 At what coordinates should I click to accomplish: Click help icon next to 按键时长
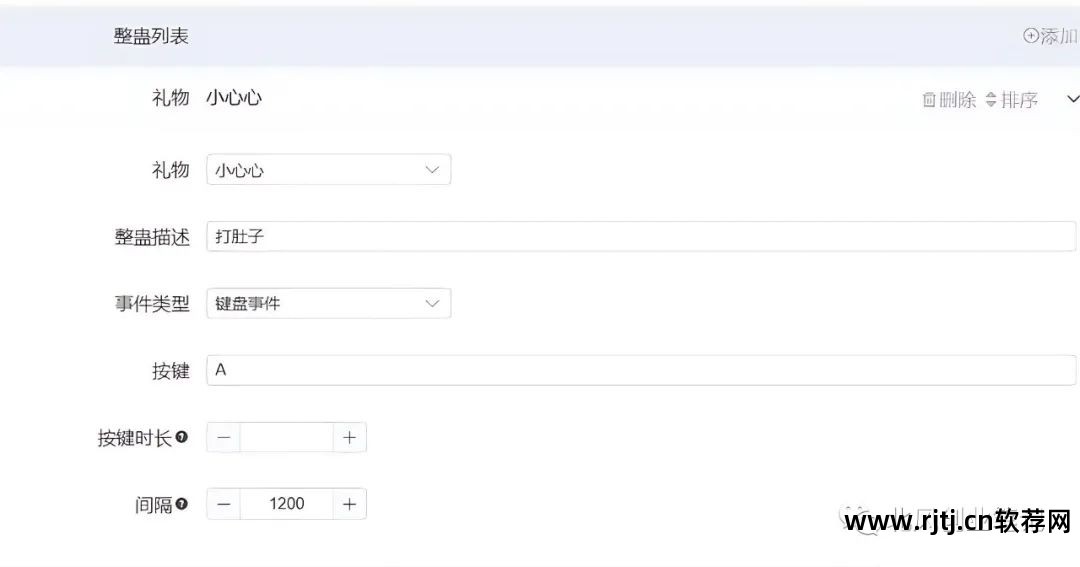182,437
